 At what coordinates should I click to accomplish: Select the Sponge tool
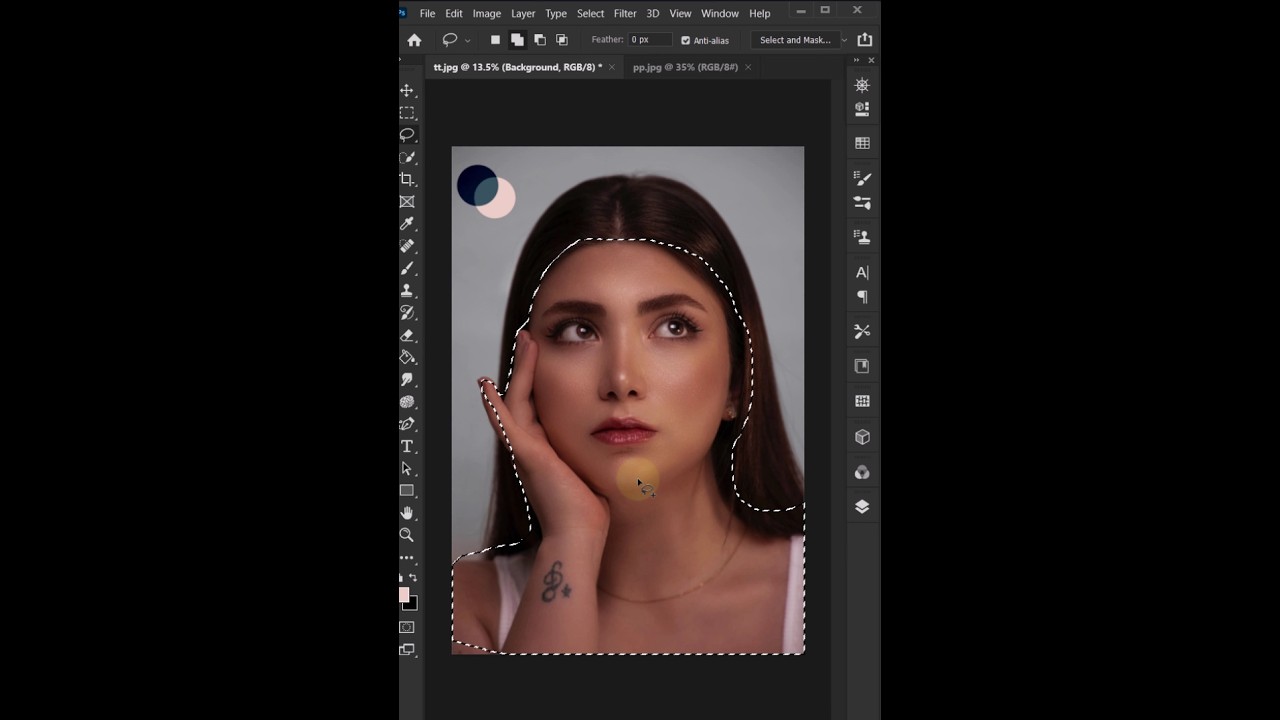[x=407, y=401]
